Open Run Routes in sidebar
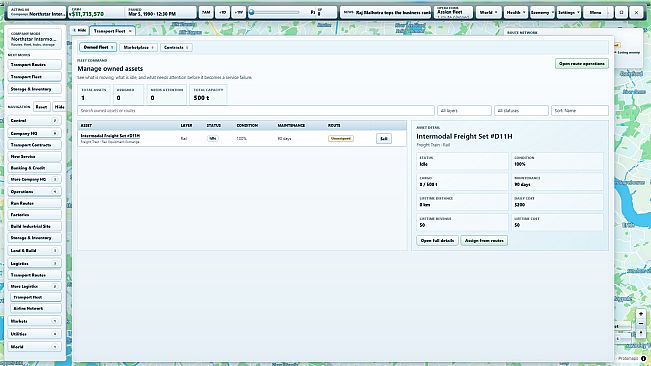Image resolution: width=651 pixels, height=366 pixels. [x=34, y=203]
